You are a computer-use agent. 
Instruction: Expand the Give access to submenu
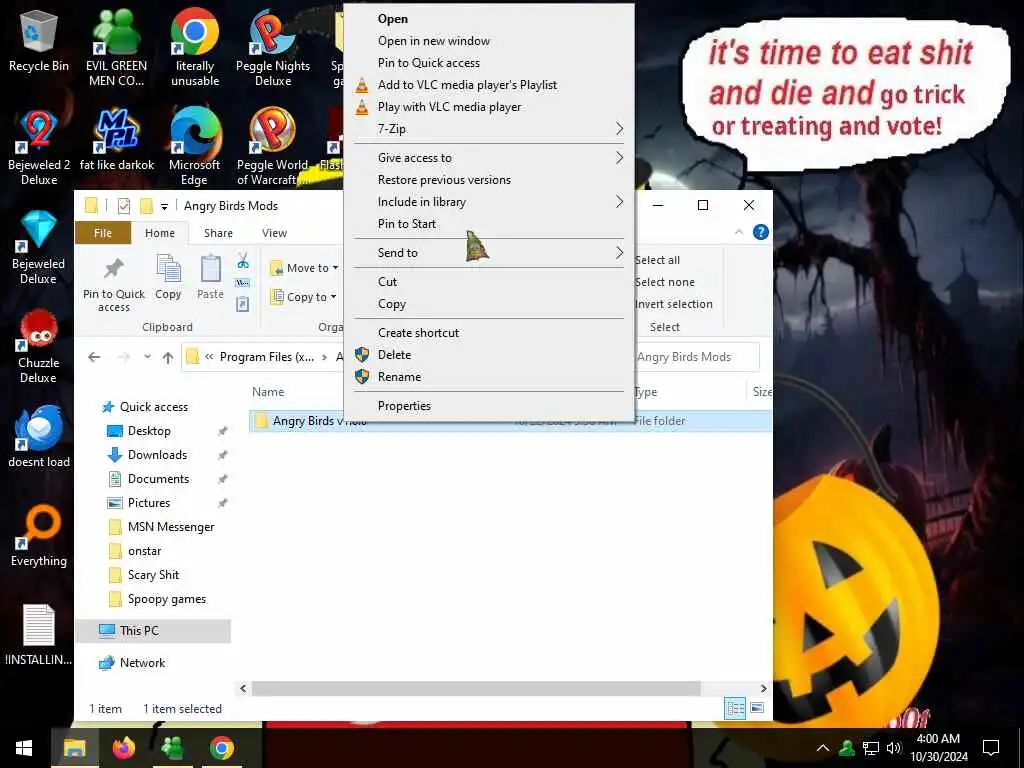coord(488,157)
